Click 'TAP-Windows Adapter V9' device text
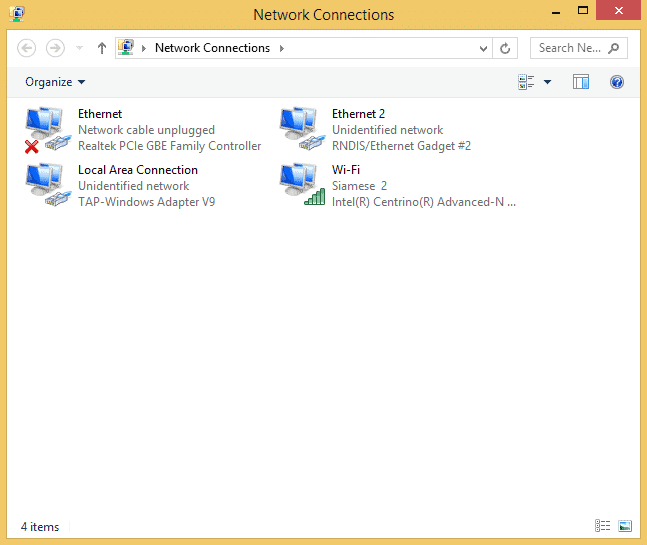Screen dimensions: 647x545 [x=146, y=202]
